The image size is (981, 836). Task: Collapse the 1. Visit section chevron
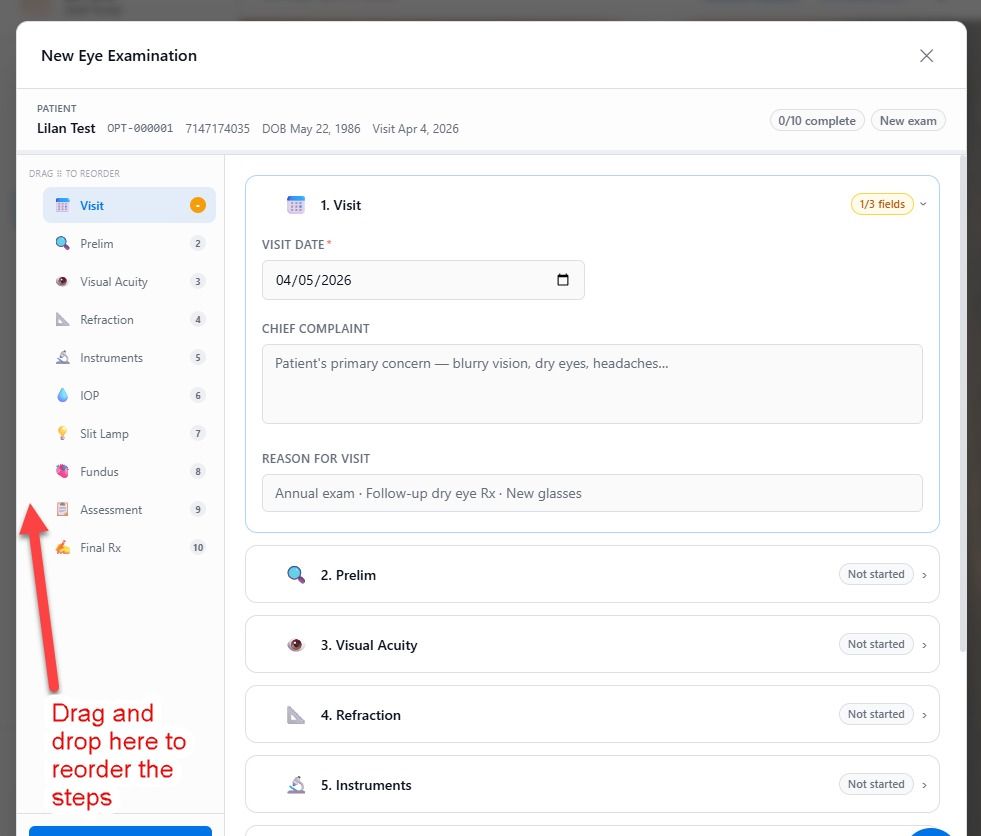(x=923, y=205)
